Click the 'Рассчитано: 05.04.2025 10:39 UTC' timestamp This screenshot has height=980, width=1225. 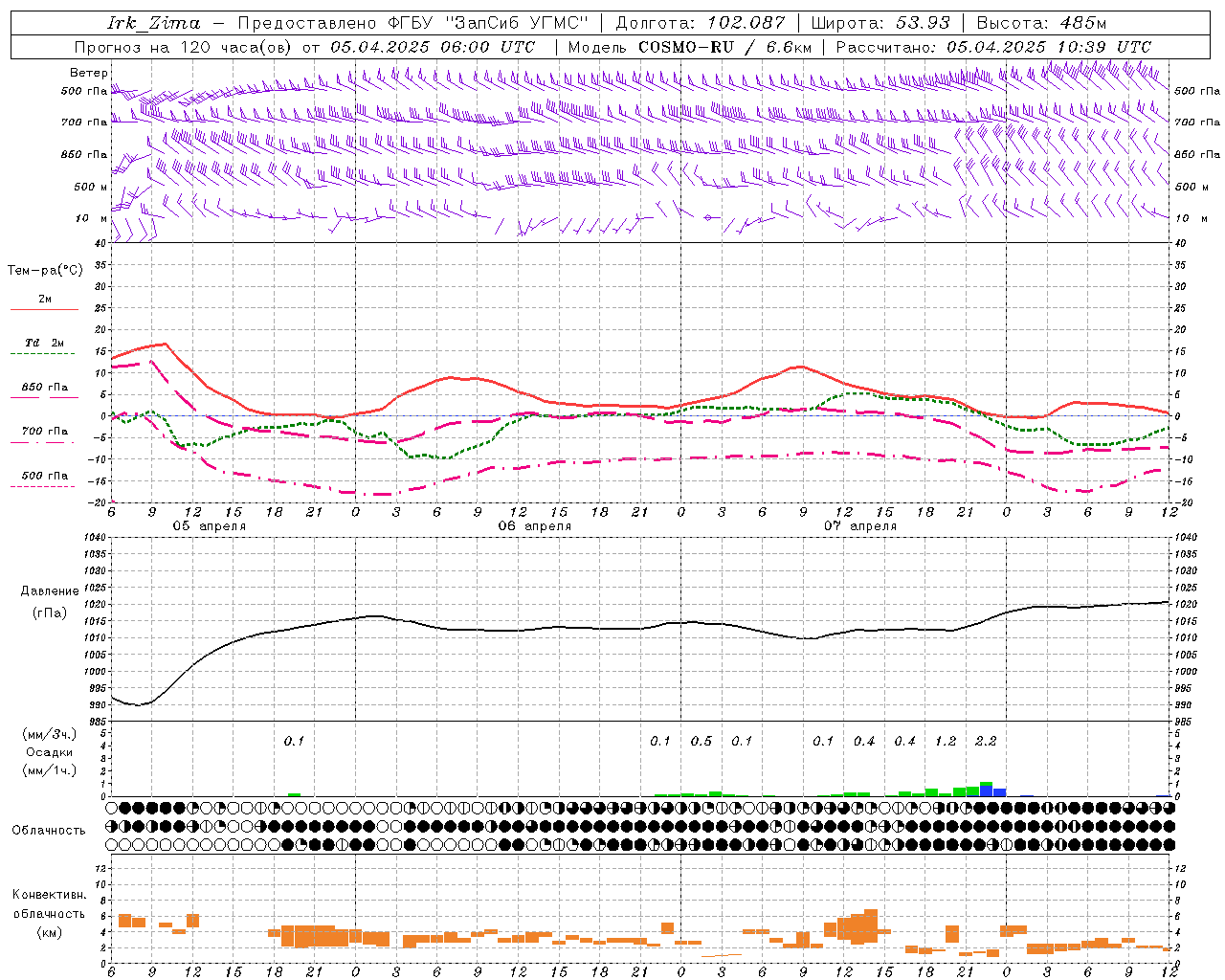[993, 47]
